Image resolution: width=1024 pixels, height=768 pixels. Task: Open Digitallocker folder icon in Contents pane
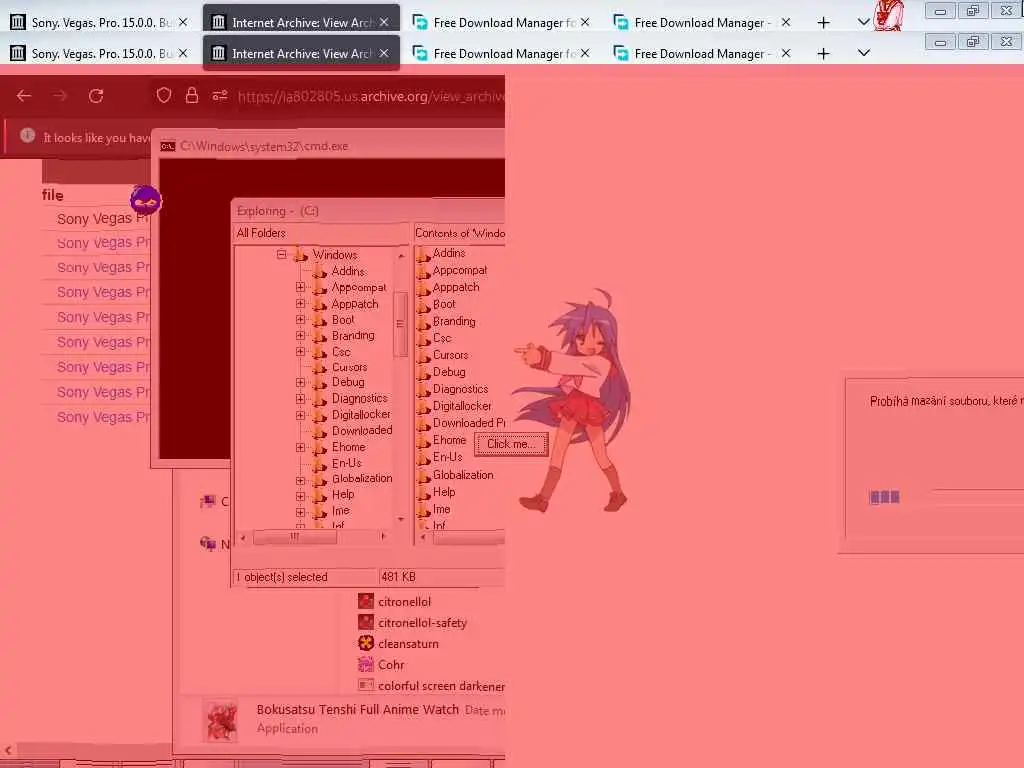tap(423, 406)
